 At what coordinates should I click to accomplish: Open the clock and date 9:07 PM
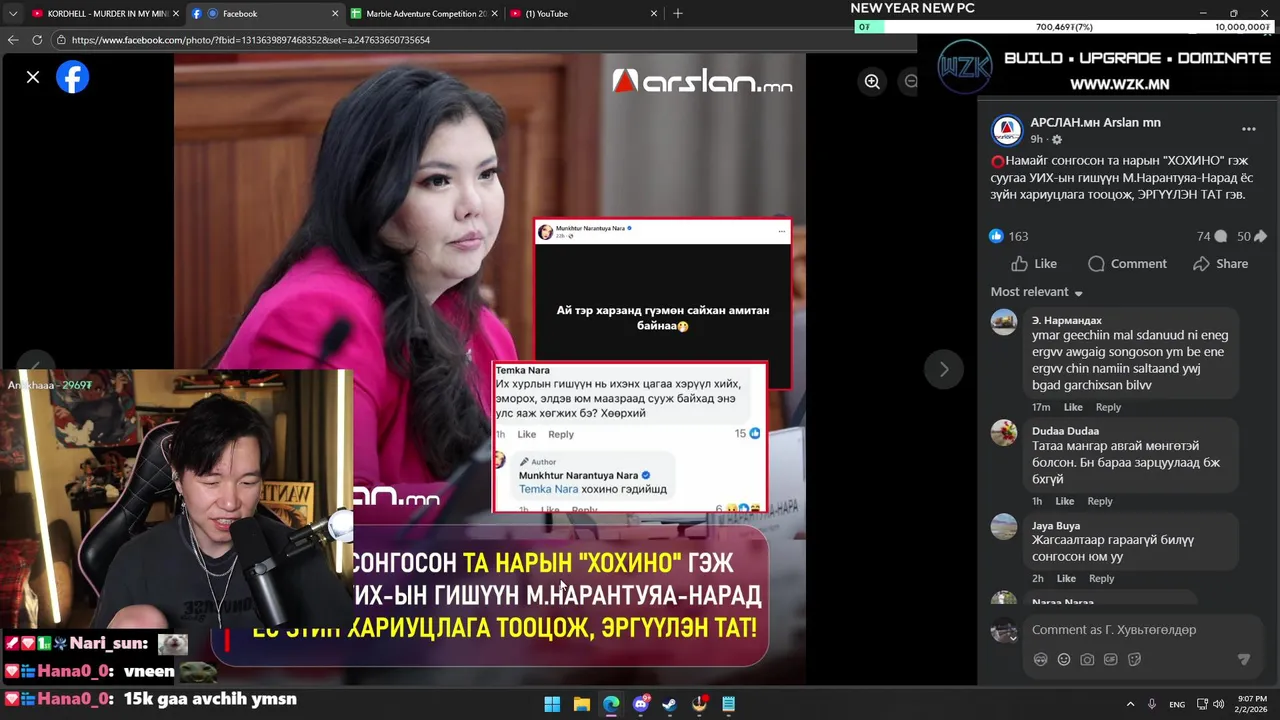1252,704
